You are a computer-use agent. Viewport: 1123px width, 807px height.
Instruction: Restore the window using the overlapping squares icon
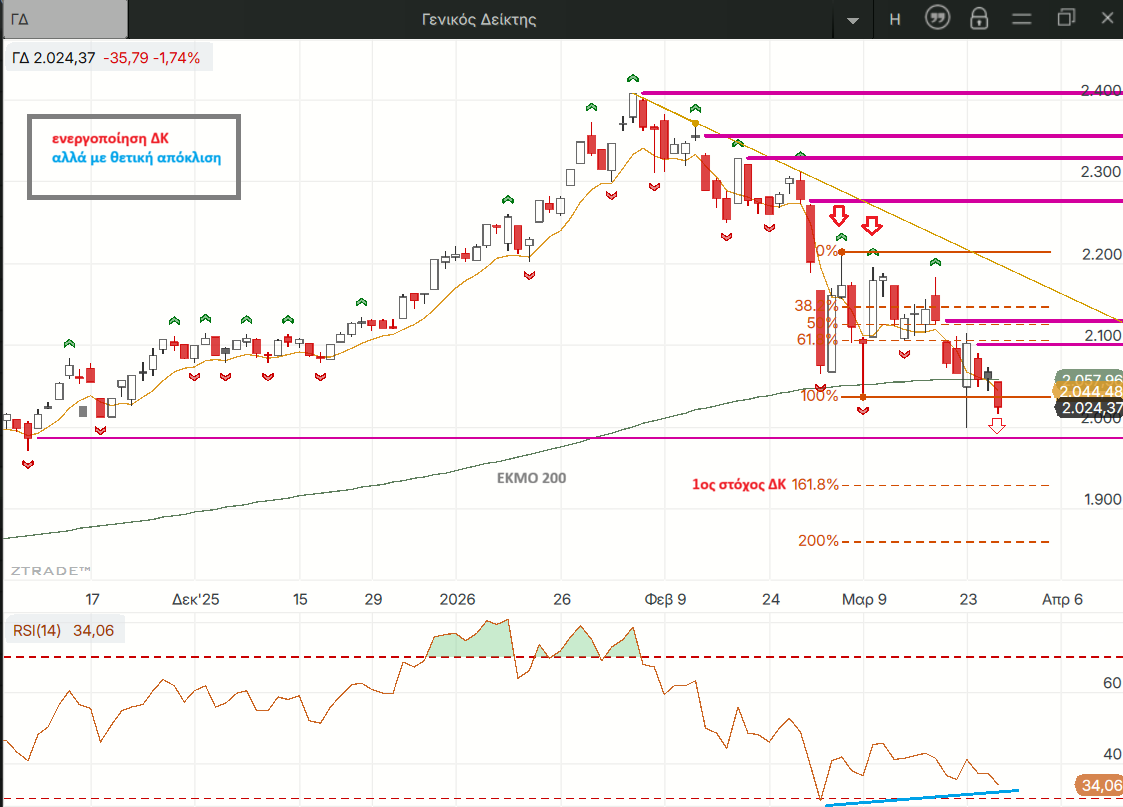[x=1066, y=19]
